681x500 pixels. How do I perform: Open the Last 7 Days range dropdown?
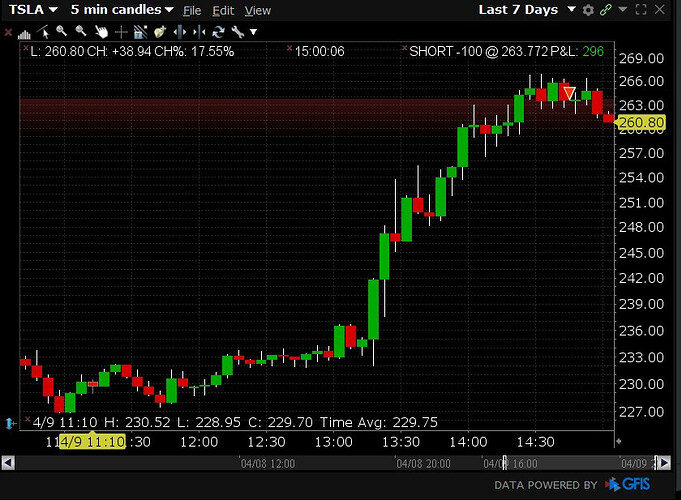527,10
